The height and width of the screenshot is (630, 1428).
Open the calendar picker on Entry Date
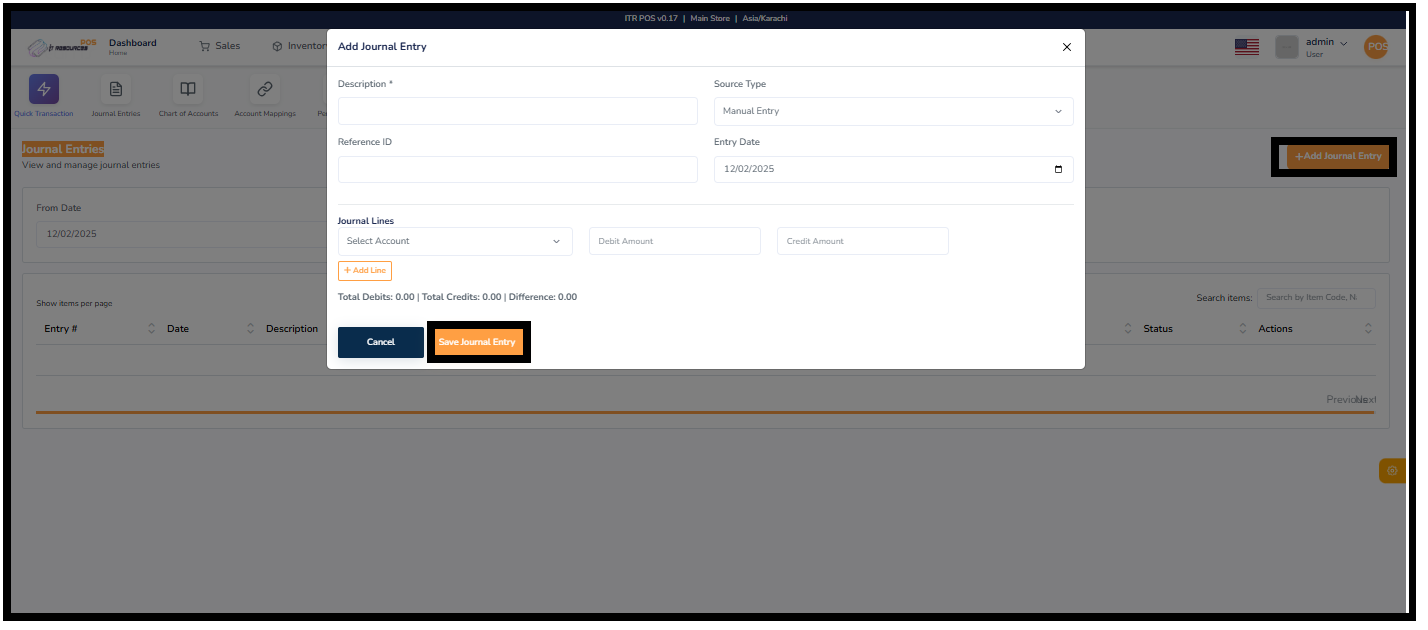(1058, 169)
